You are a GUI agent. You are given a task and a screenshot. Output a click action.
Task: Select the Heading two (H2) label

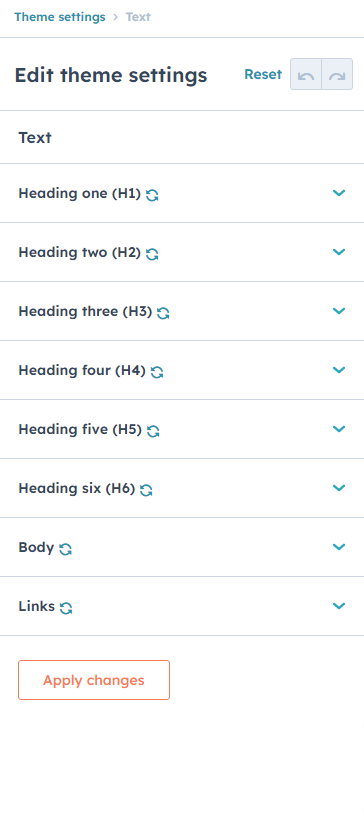80,252
